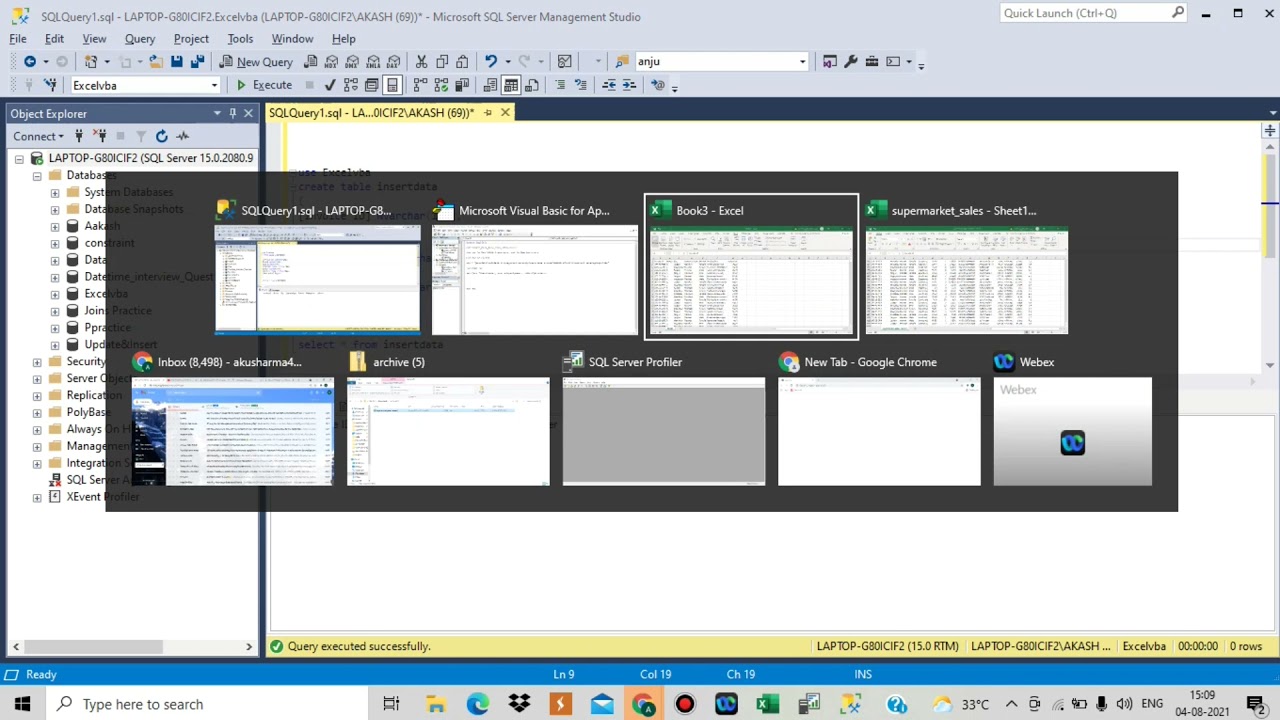1280x720 pixels.
Task: Click the Save All icon
Action: point(197,62)
